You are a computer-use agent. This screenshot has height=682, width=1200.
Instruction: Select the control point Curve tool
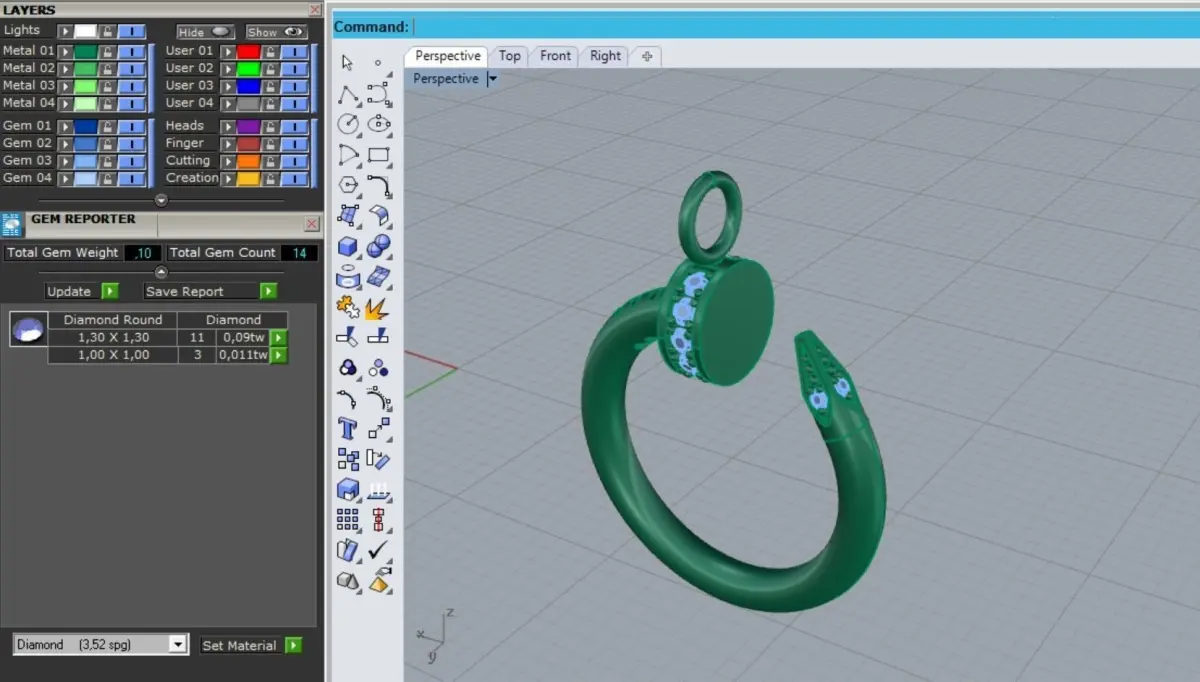(x=378, y=94)
